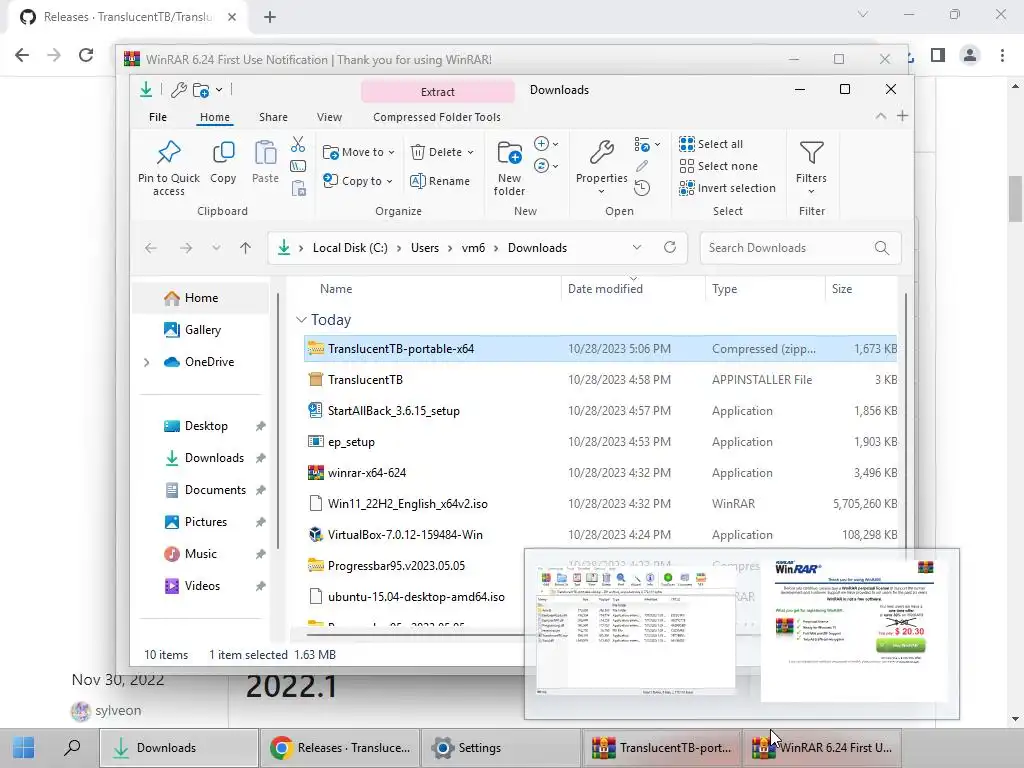The height and width of the screenshot is (768, 1024).
Task: Click the Refresh icon beside address bar
Action: point(670,248)
